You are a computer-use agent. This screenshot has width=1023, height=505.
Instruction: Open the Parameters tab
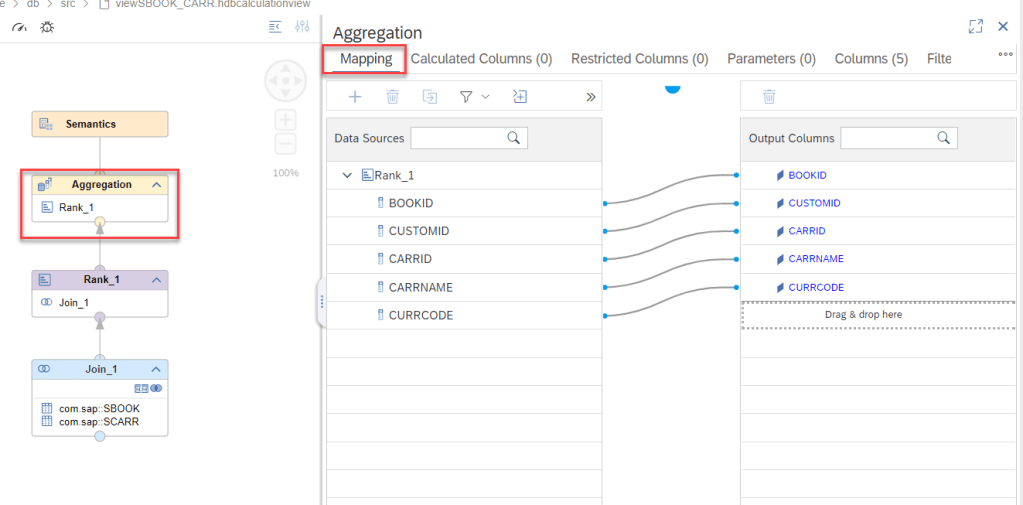coord(771,59)
